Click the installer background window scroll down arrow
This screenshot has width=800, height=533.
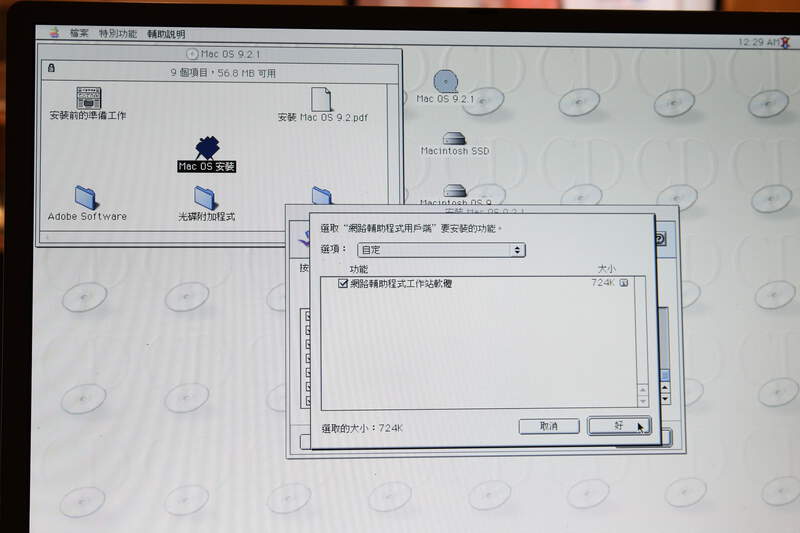(x=665, y=399)
